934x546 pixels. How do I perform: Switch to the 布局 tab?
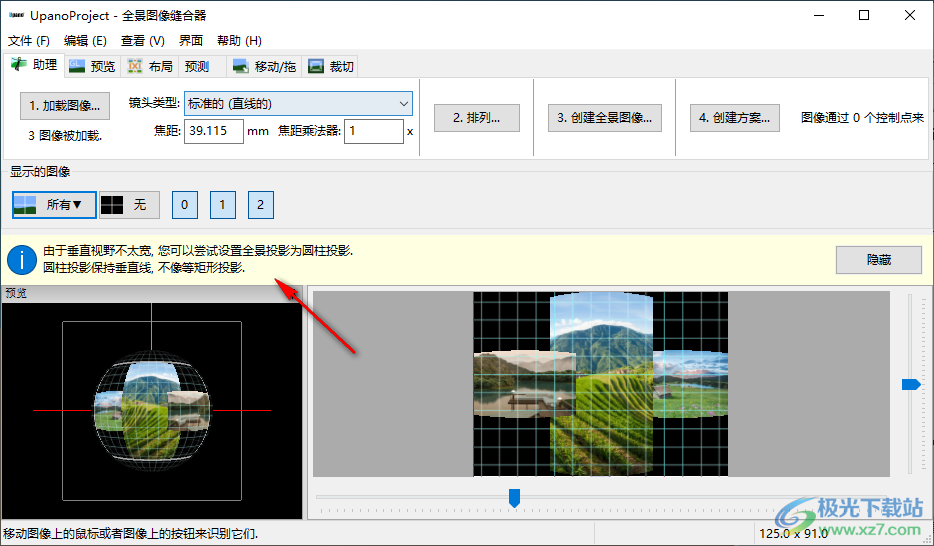pyautogui.click(x=150, y=66)
